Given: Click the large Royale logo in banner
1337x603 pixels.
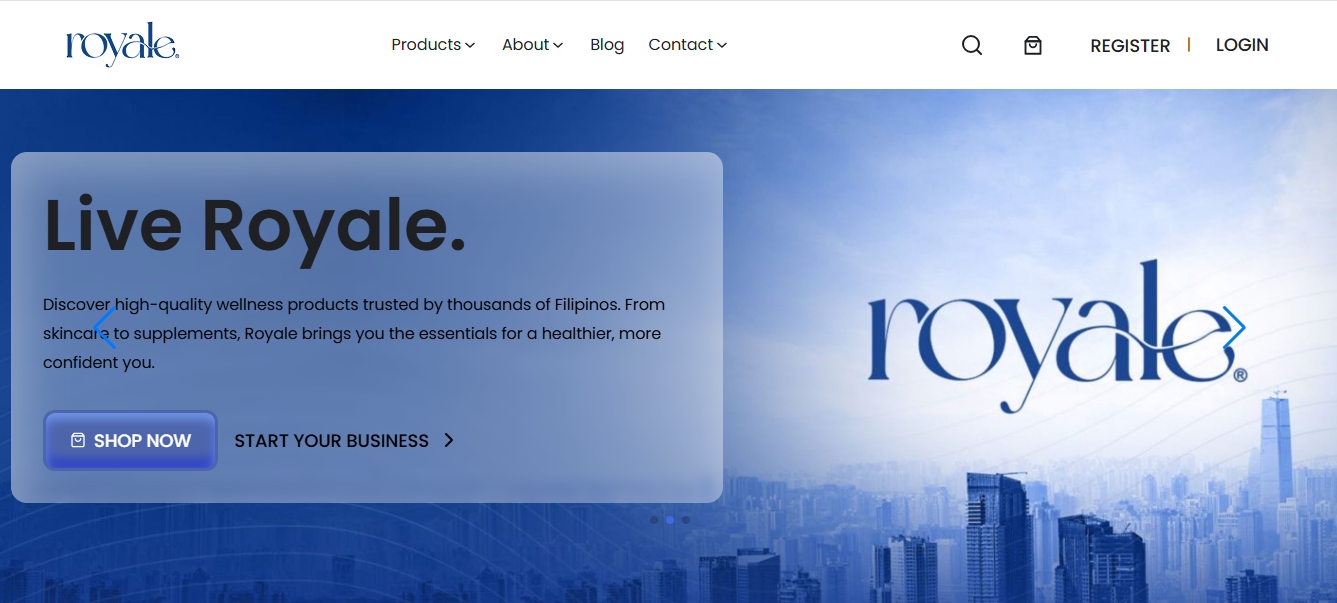Looking at the screenshot, I should [1058, 337].
